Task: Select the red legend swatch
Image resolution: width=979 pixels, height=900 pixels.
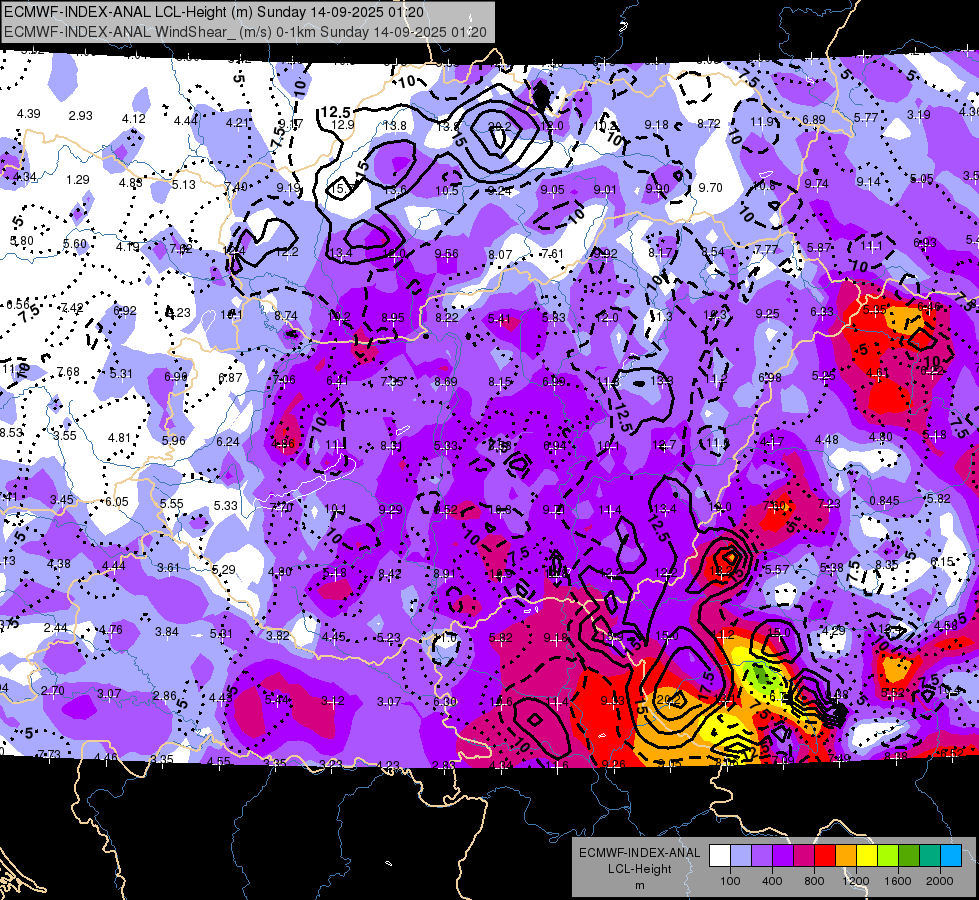Action: (825, 856)
